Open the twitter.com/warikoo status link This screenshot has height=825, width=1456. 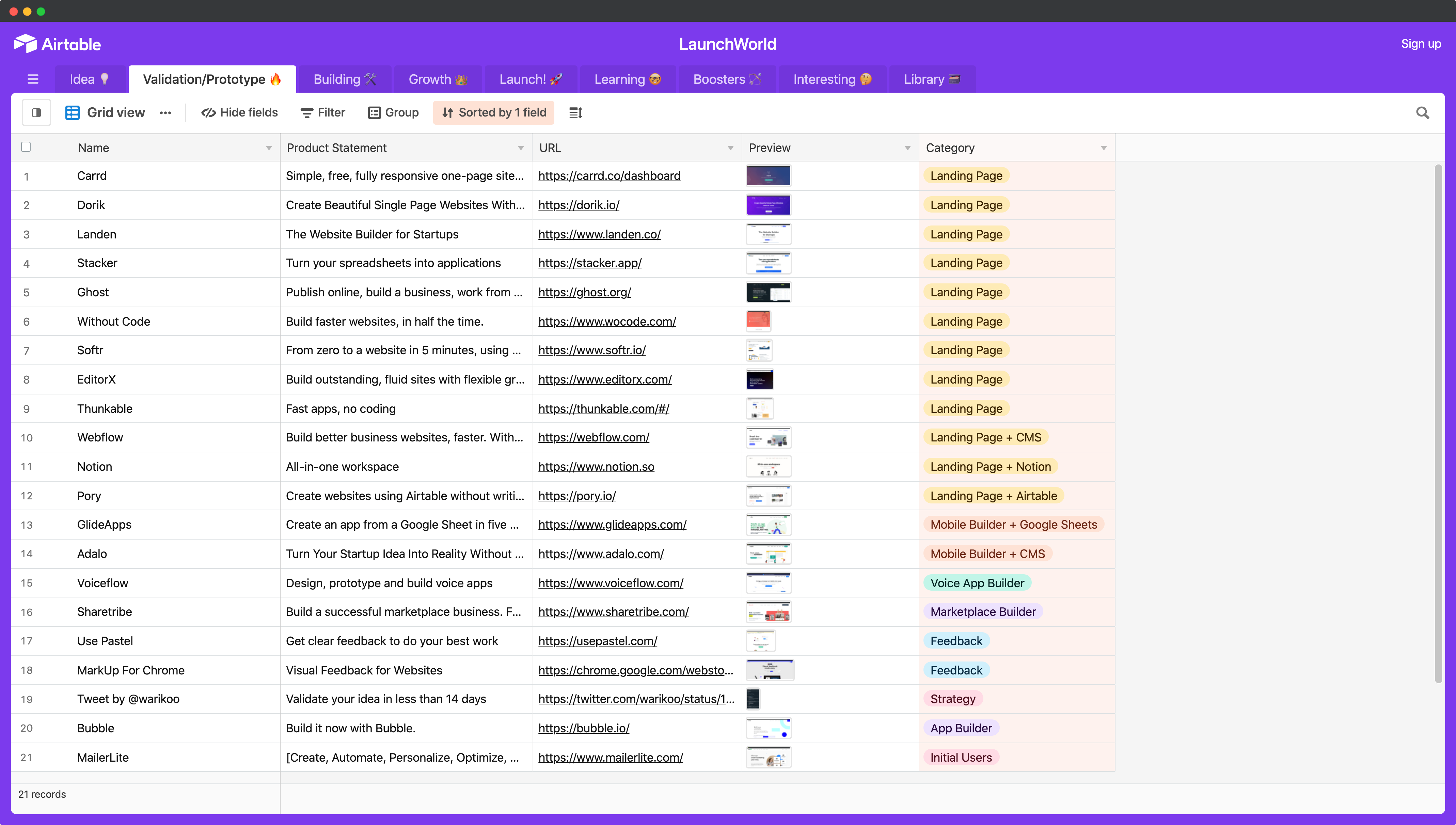pyautogui.click(x=636, y=699)
